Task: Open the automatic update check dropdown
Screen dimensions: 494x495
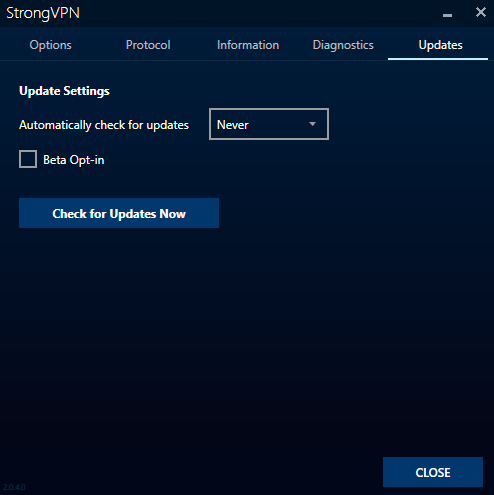Action: pyautogui.click(x=269, y=124)
